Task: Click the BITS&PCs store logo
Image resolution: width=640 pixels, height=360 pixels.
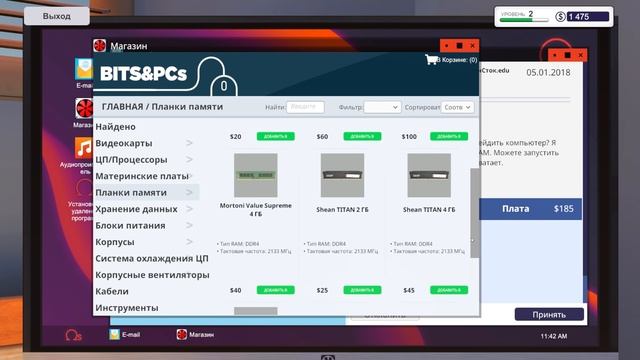Action: coord(143,73)
